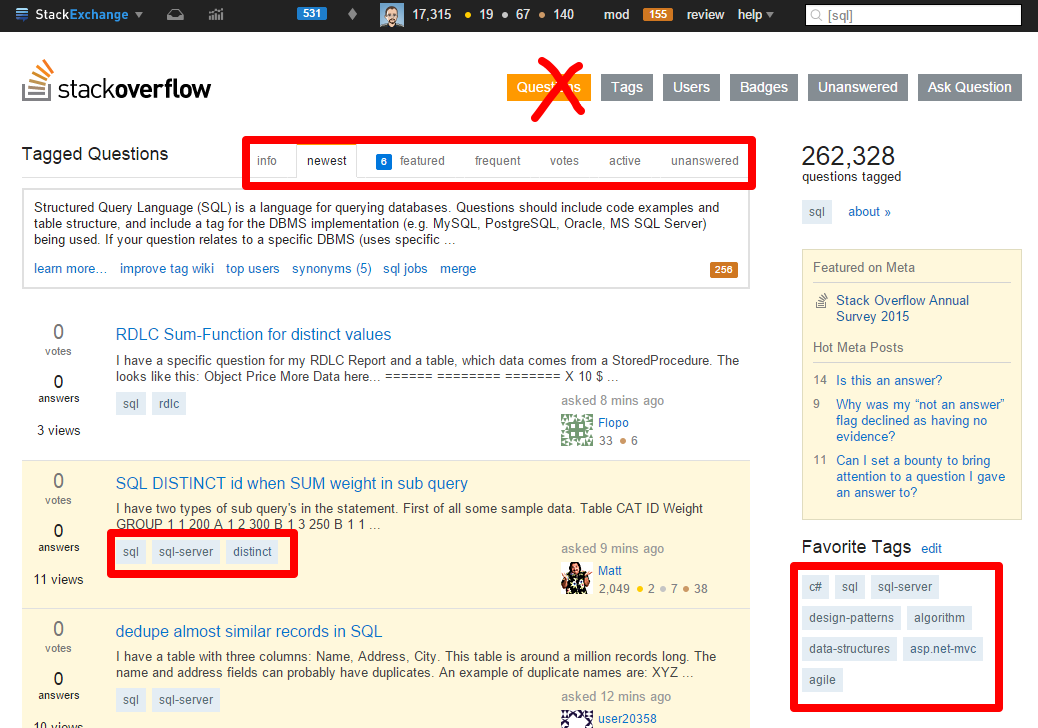The width and height of the screenshot is (1038, 728).
Task: Open the mod tools link
Action: click(x=616, y=15)
